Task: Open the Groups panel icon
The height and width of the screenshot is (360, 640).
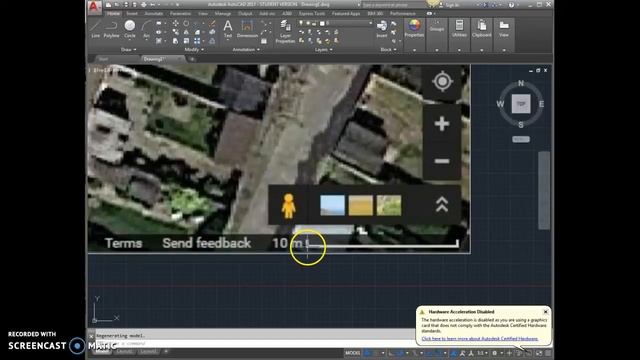Action: [x=436, y=27]
